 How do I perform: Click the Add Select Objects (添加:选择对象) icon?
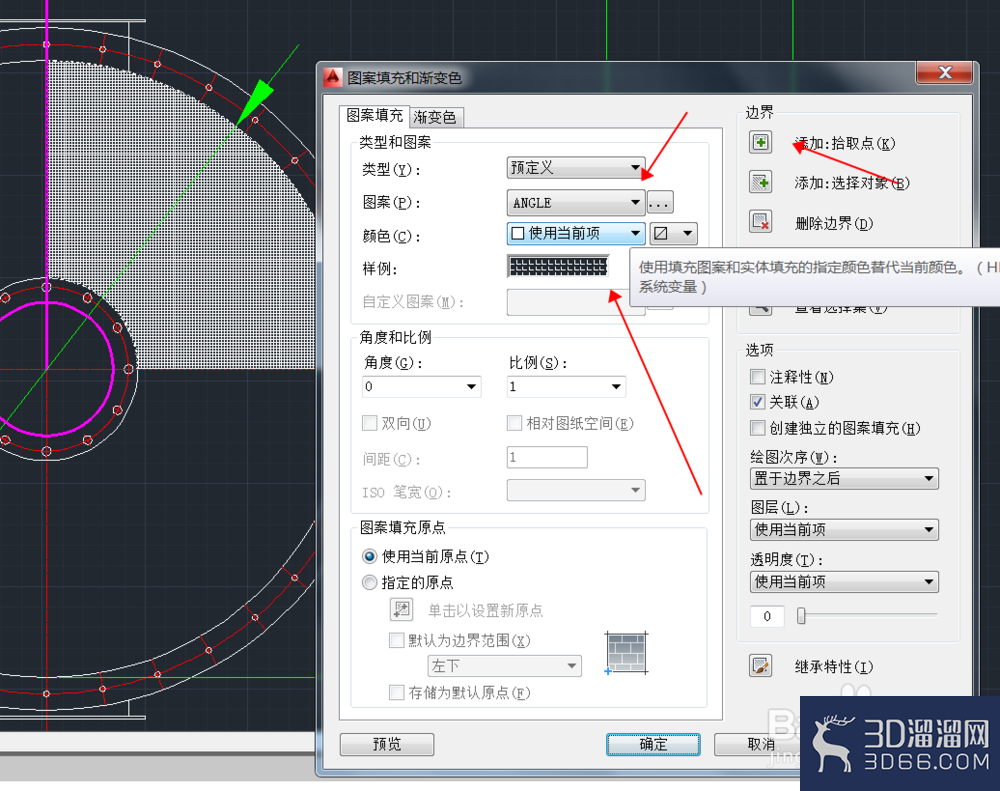click(x=760, y=182)
